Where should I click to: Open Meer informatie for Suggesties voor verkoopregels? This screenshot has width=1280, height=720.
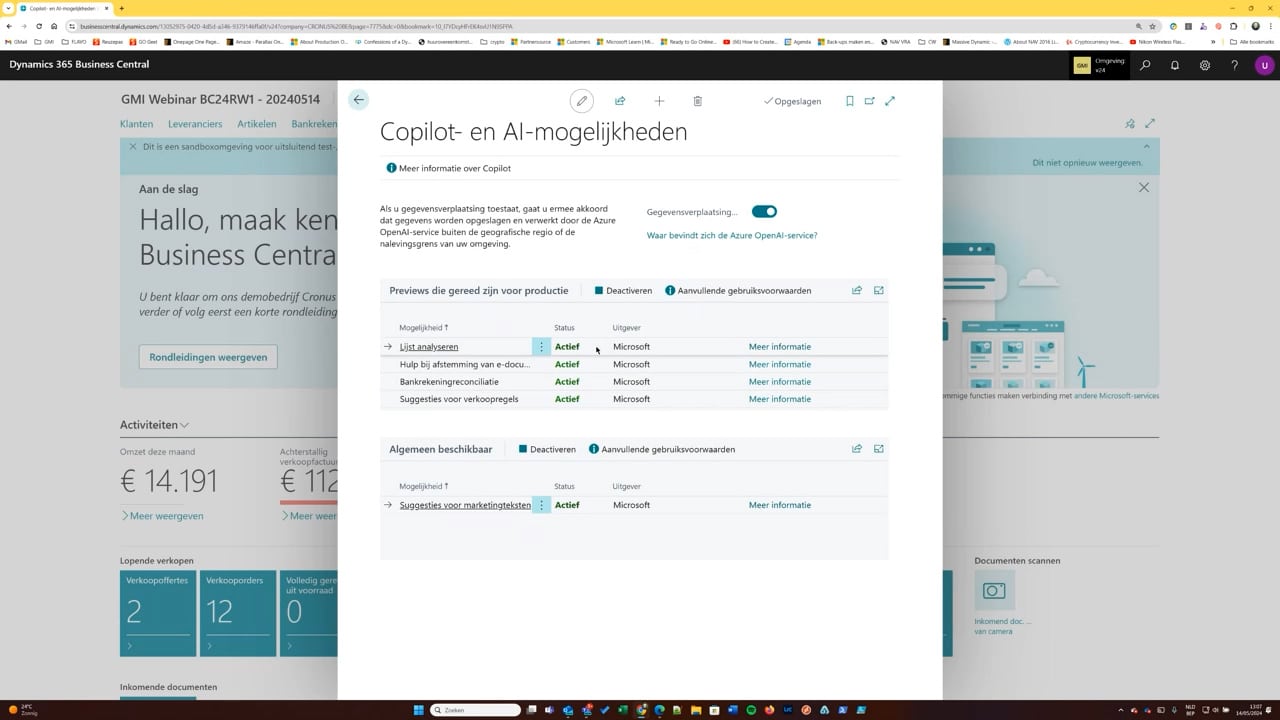780,399
